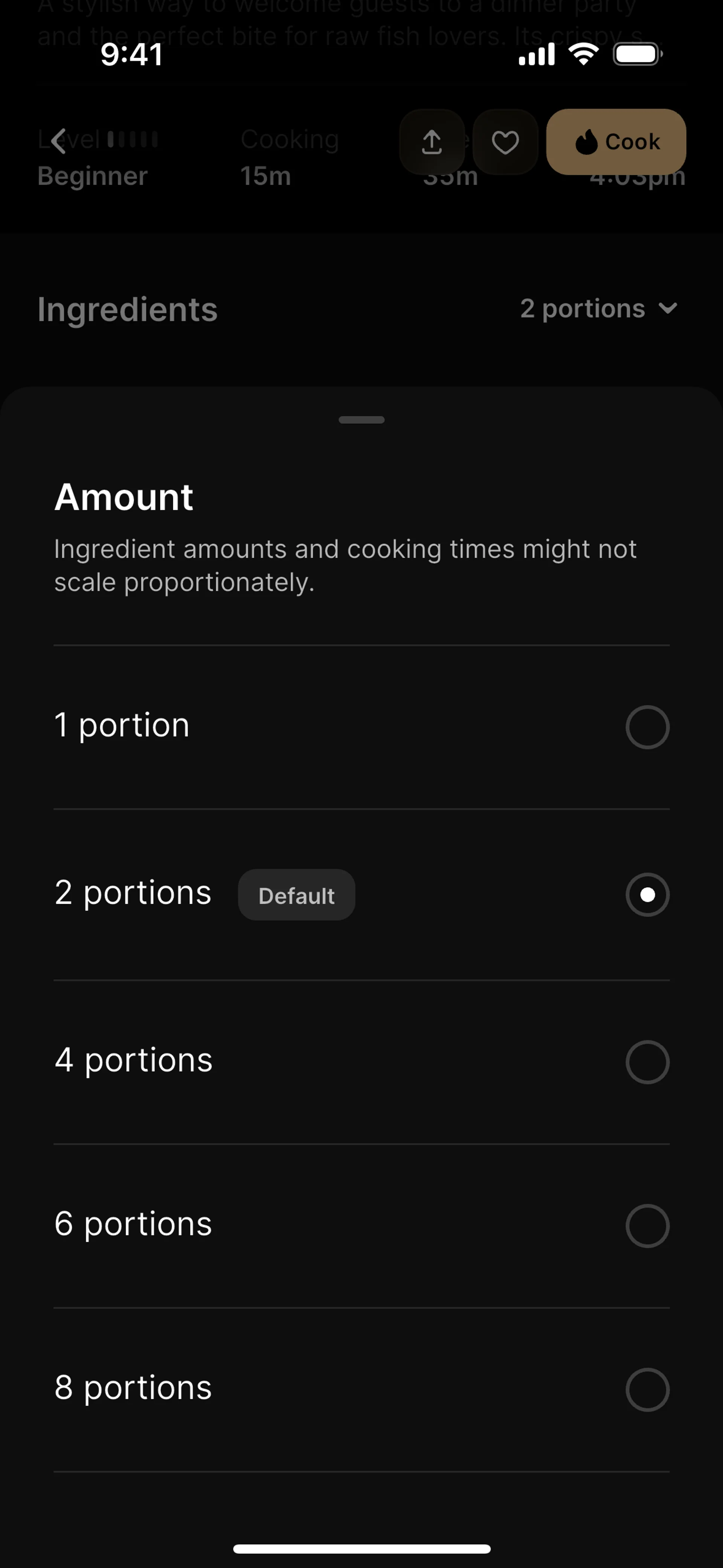Click the chevron beside 2 portions
Viewport: 723px width, 1568px height.
click(x=668, y=309)
